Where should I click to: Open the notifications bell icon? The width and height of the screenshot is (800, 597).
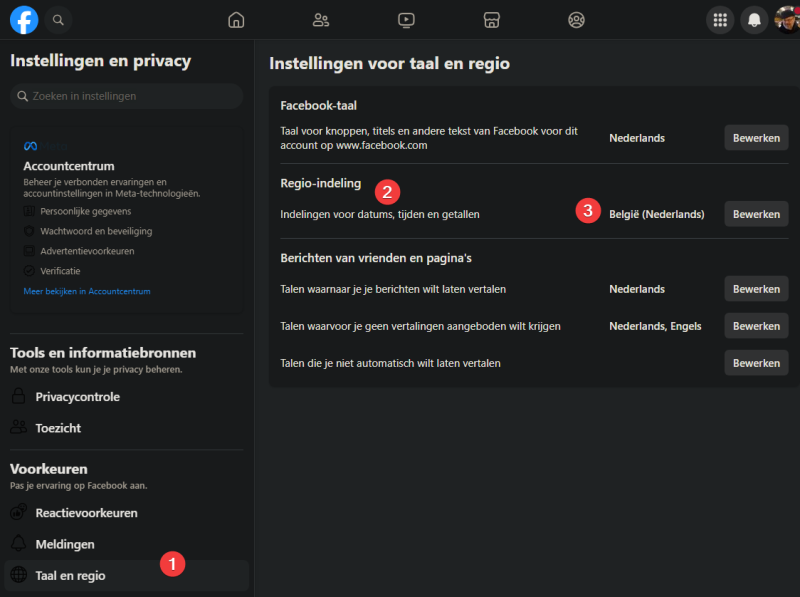pos(754,19)
